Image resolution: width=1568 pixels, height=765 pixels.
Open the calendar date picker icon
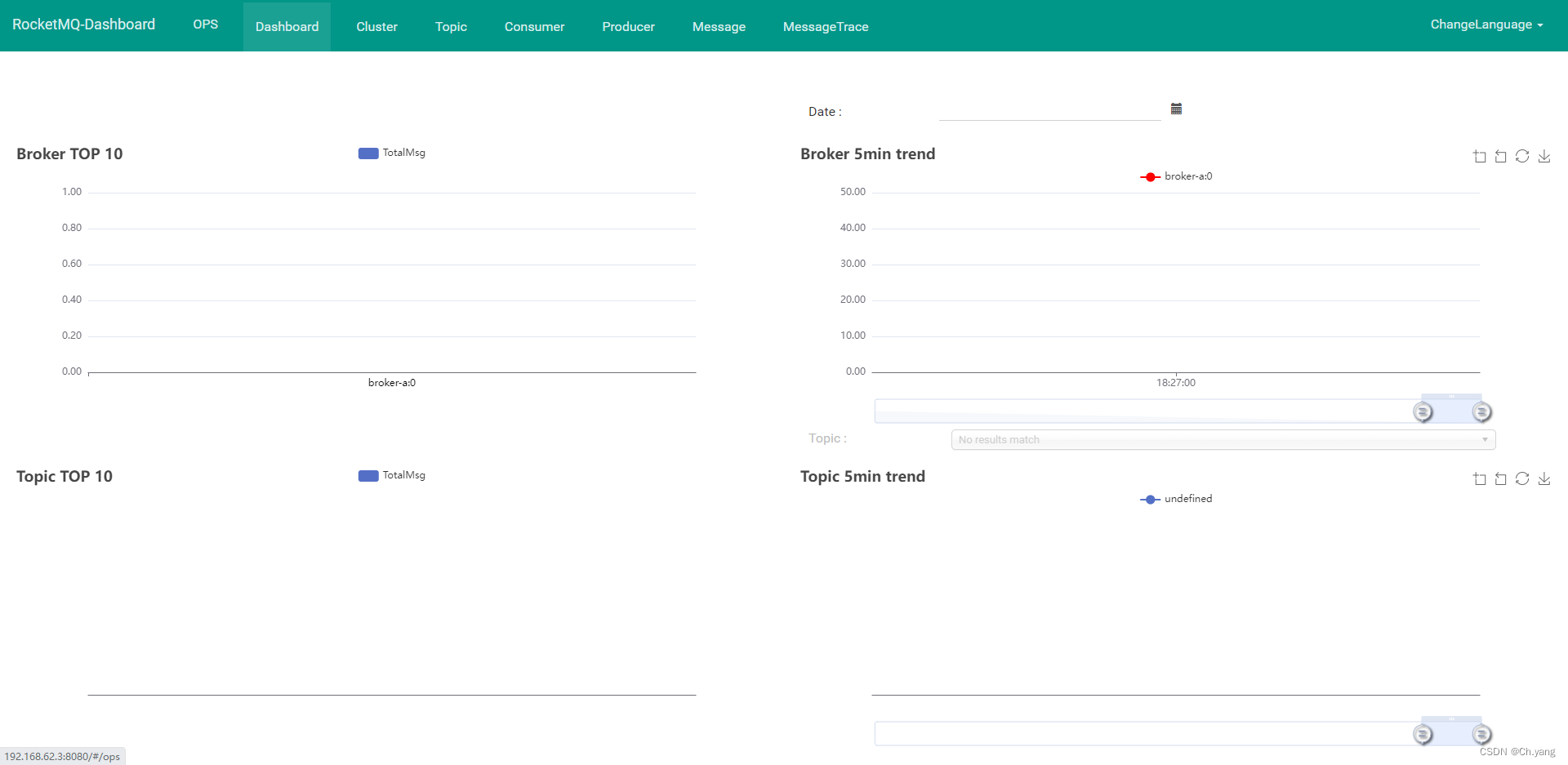click(x=1176, y=109)
